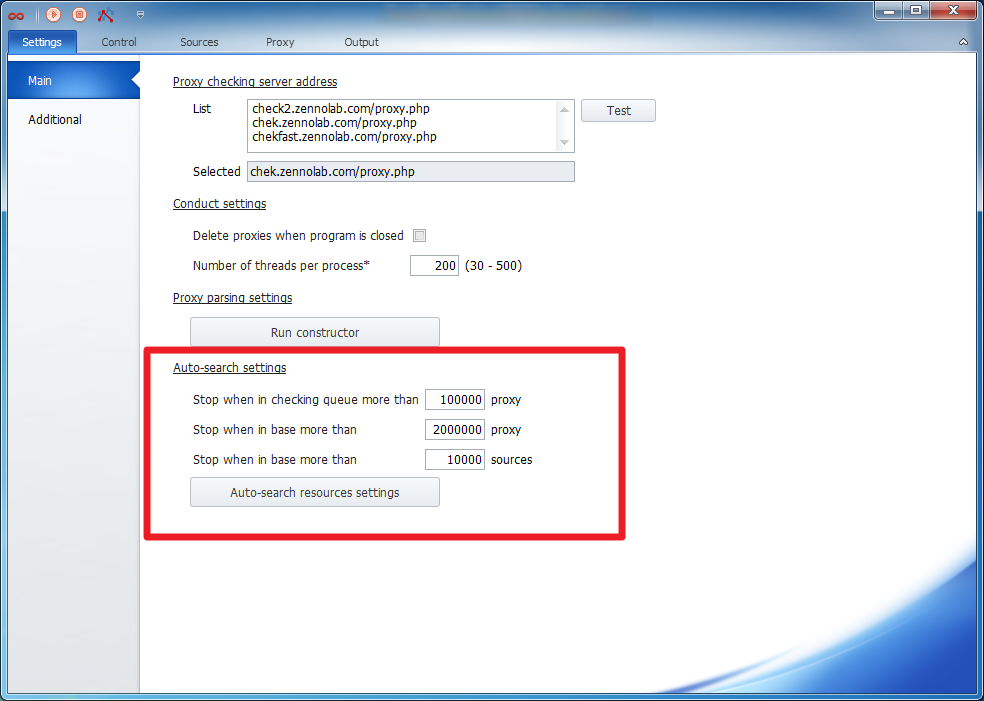Click the base proxy limit field showing 2000000
The image size is (984, 701).
point(455,430)
